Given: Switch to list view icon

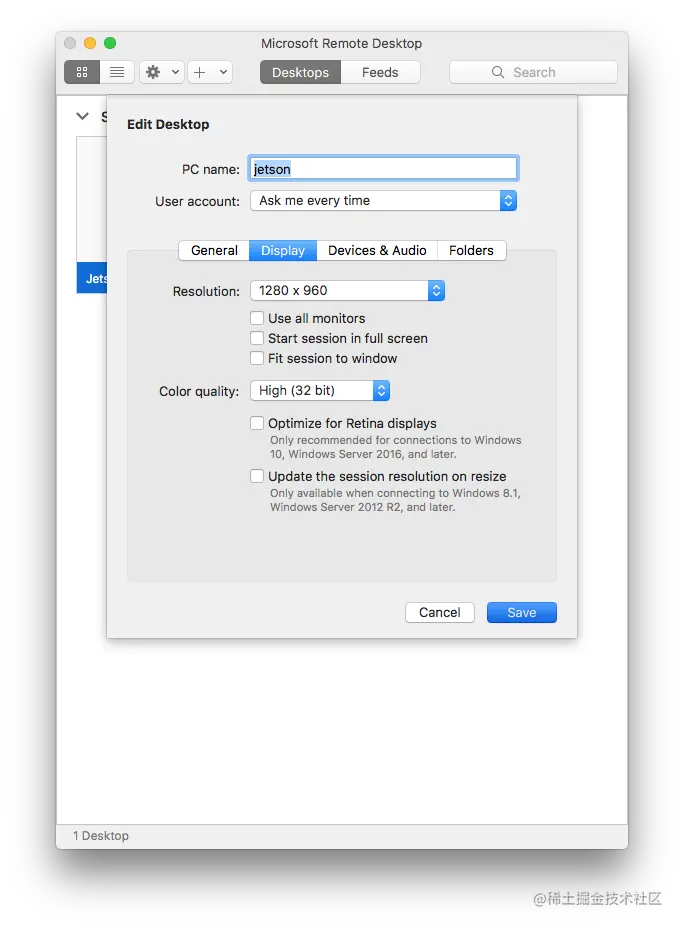Looking at the screenshot, I should pos(117,72).
